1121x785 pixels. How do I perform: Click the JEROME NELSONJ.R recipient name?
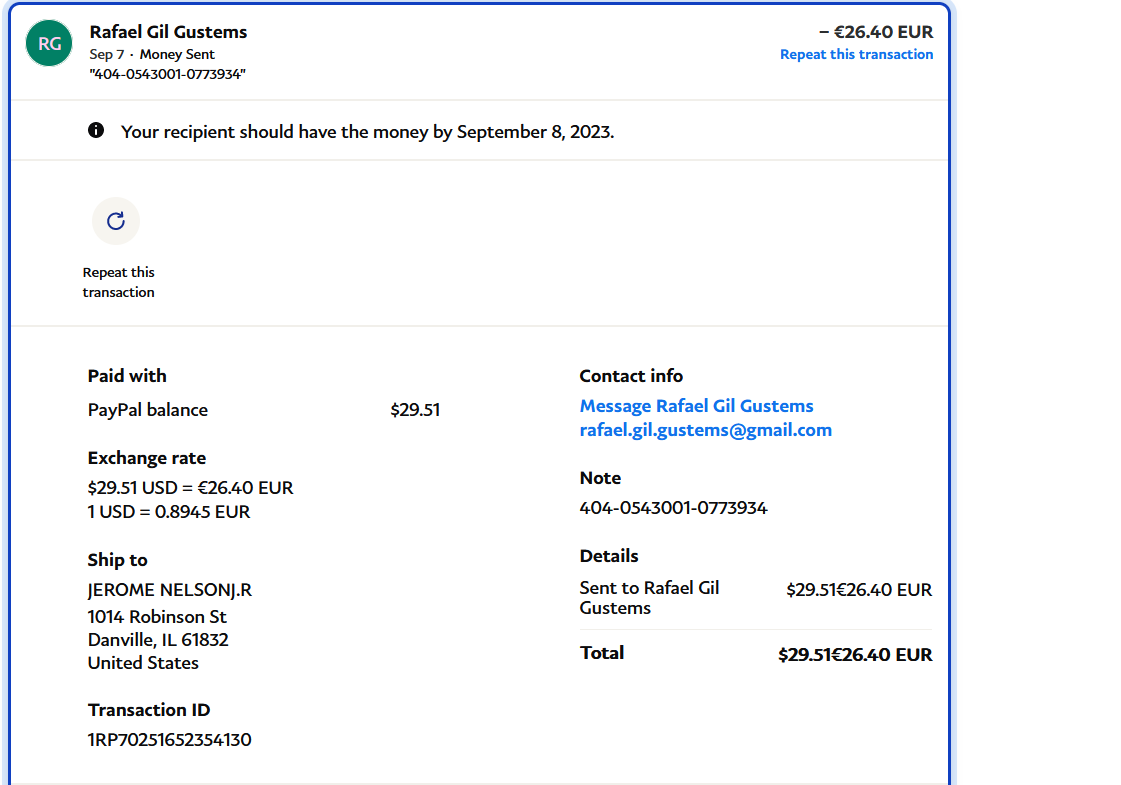coord(170,590)
